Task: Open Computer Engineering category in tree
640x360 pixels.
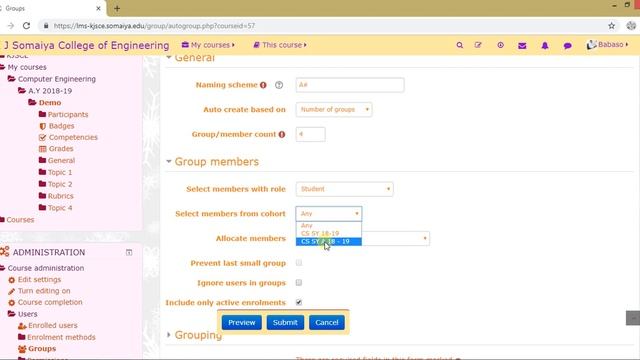Action: pos(57,79)
